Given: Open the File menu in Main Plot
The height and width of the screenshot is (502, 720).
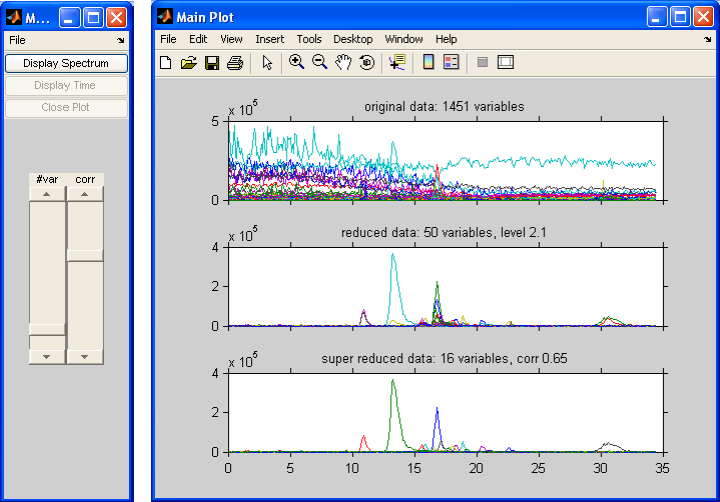Looking at the screenshot, I should click(168, 39).
